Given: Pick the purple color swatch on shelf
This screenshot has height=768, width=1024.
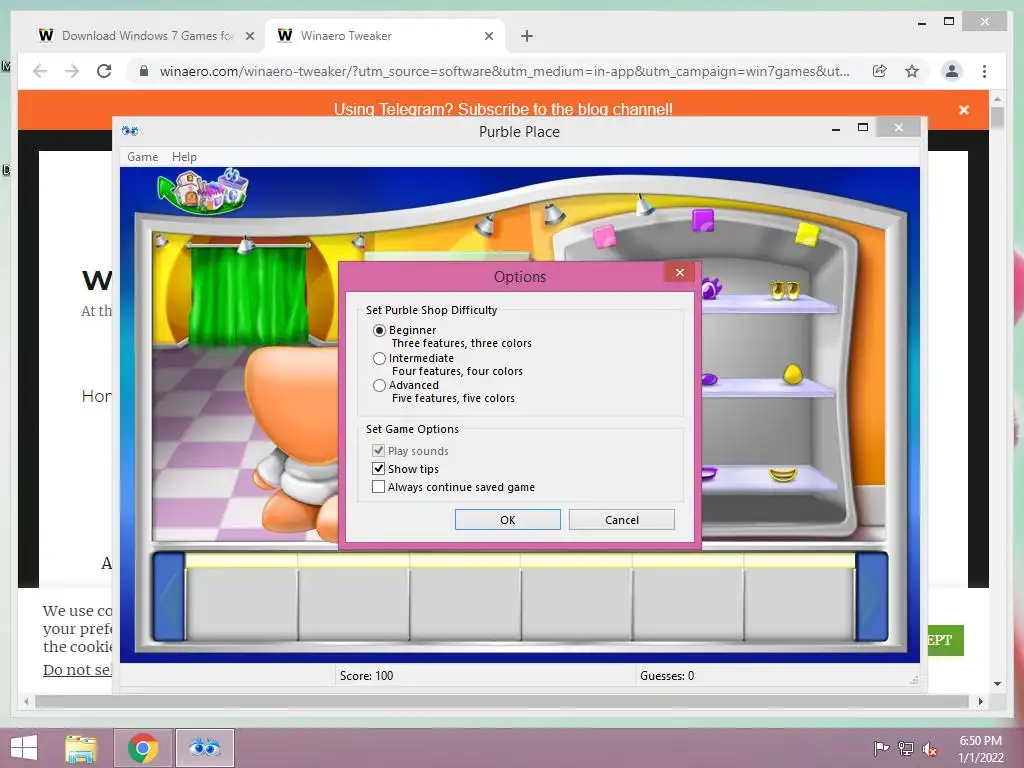Looking at the screenshot, I should pos(703,221).
